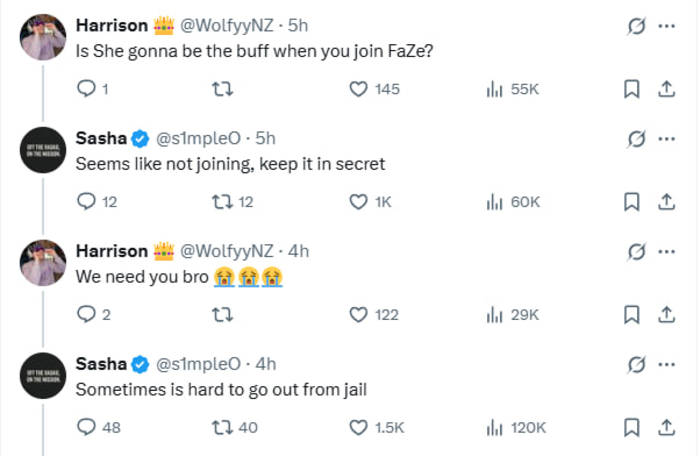Click Harrison's profile picture on the FaZe tweet
The width and height of the screenshot is (700, 456).
tap(44, 38)
